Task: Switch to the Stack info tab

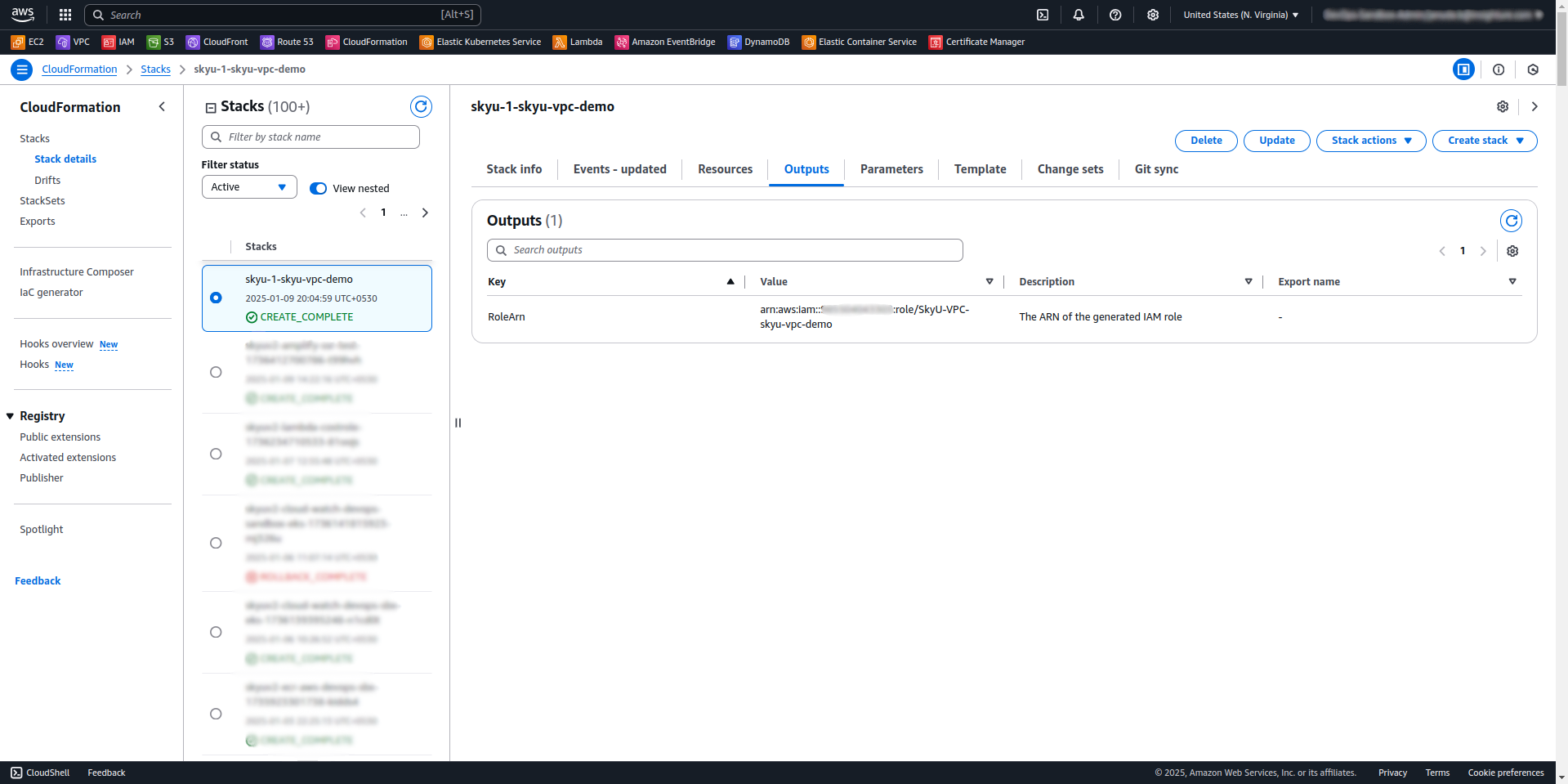Action: click(x=514, y=169)
